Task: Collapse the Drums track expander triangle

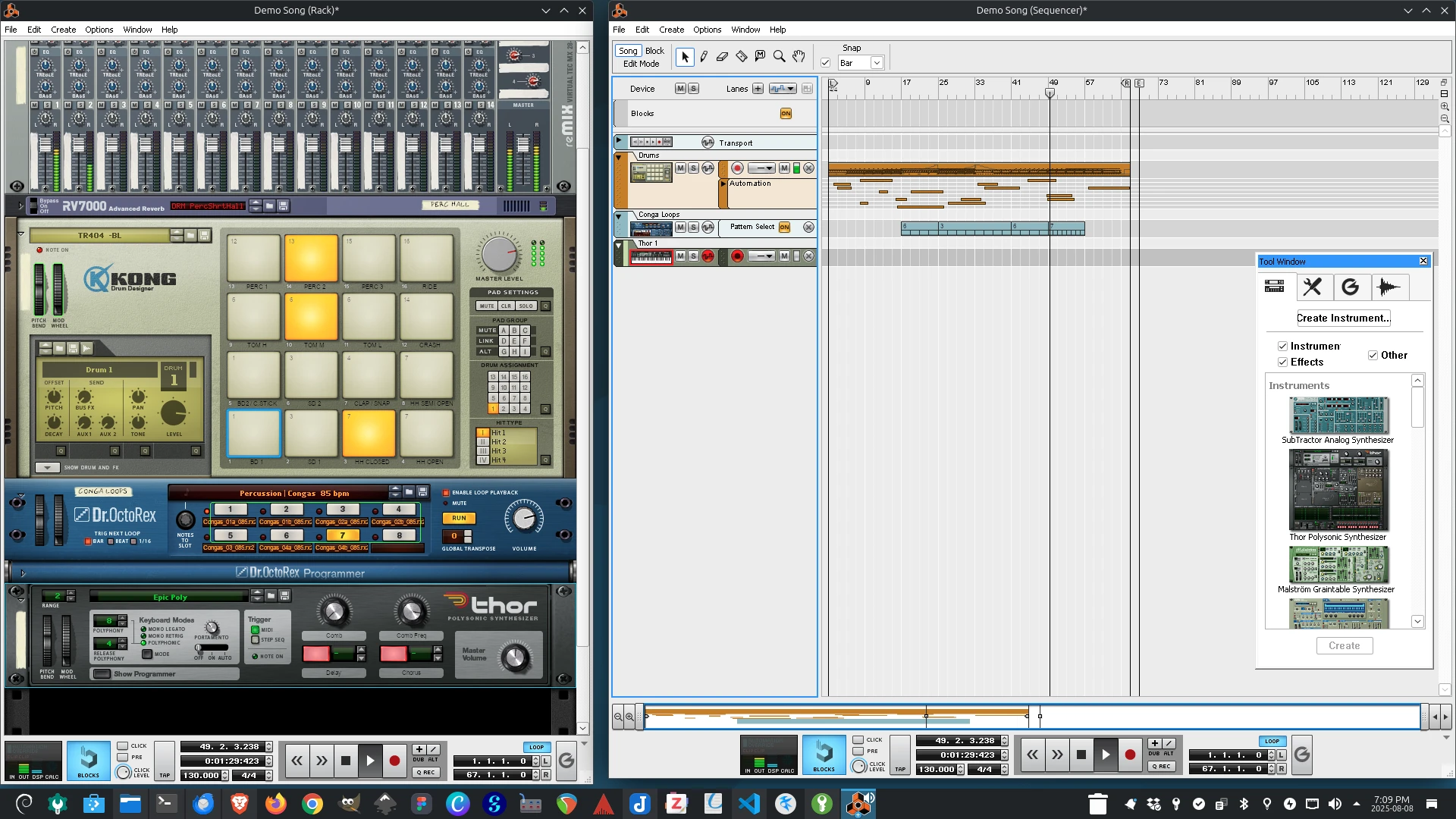Action: click(620, 157)
